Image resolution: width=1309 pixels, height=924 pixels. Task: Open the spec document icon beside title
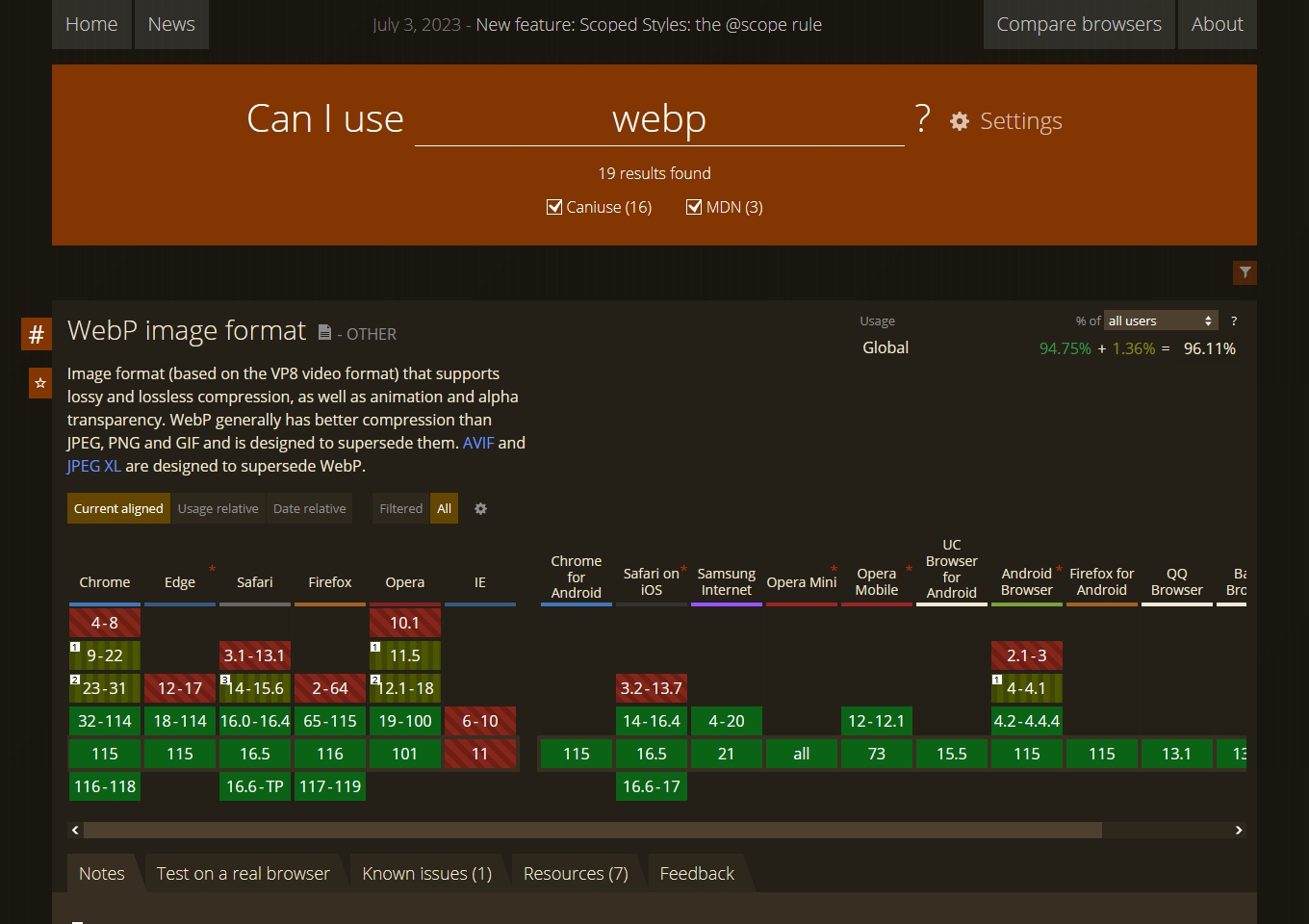pos(324,332)
